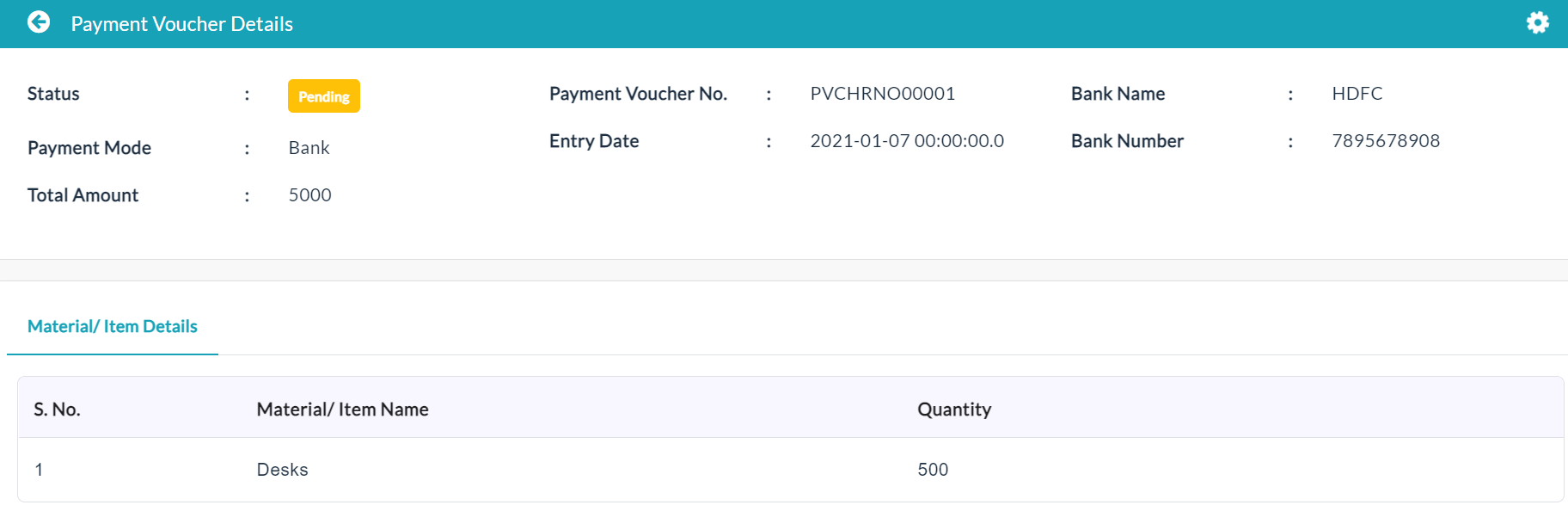The image size is (1568, 505).
Task: Click the quantity 500 cell
Action: tap(933, 470)
